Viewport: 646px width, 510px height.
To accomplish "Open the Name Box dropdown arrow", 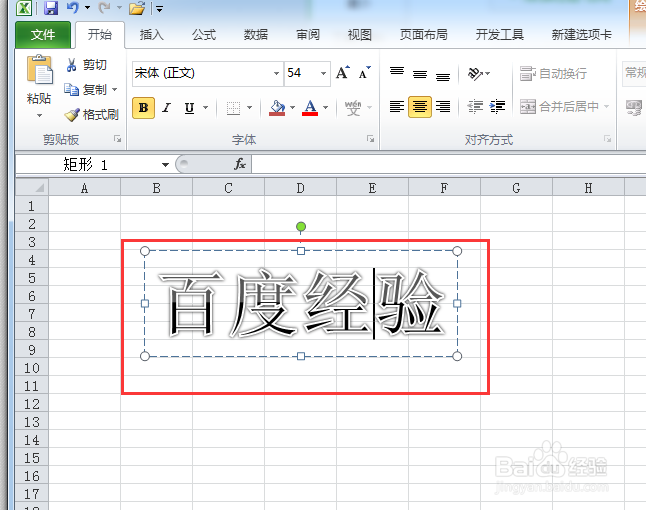I will (165, 165).
